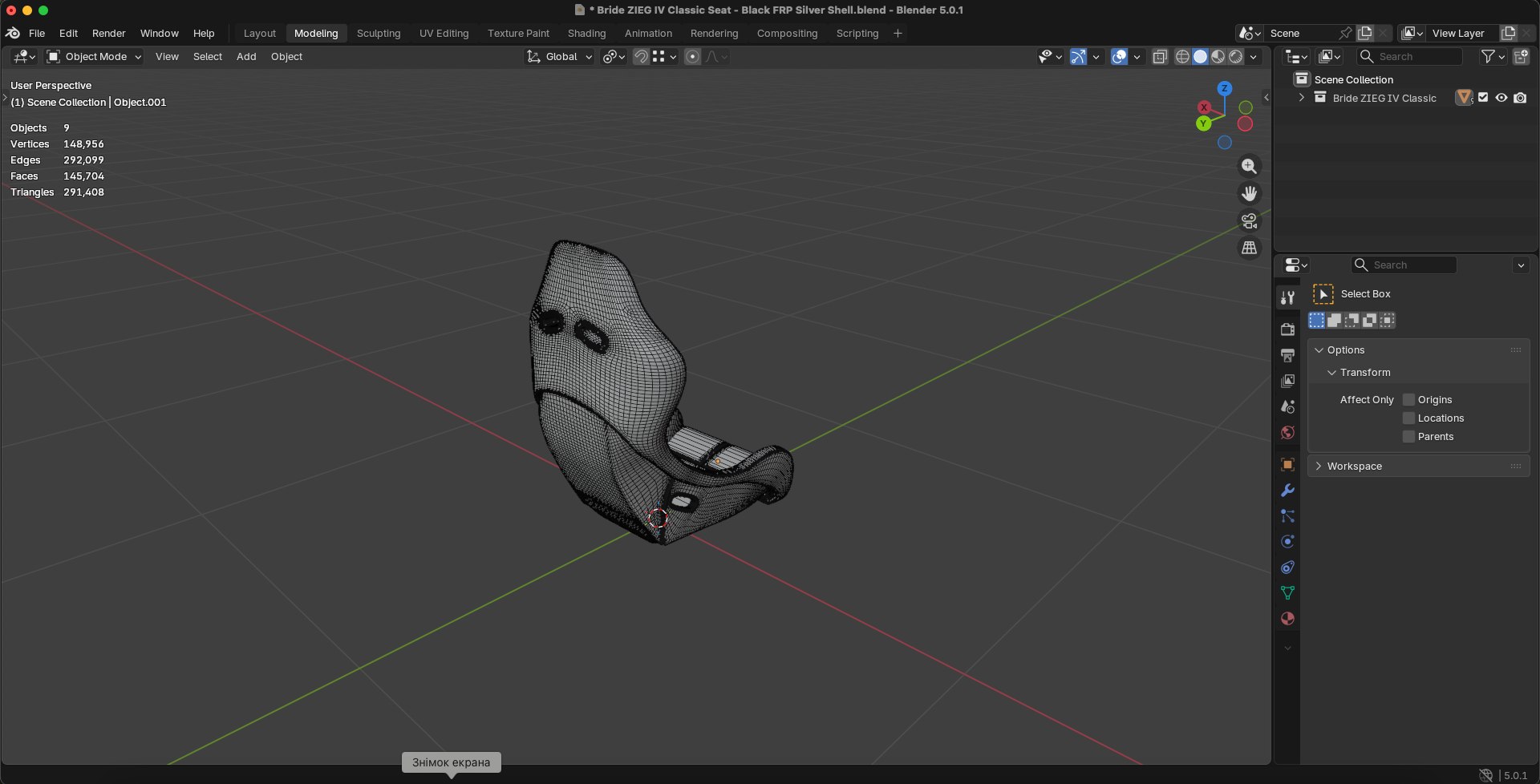Open the Particles properties tab

point(1287,515)
